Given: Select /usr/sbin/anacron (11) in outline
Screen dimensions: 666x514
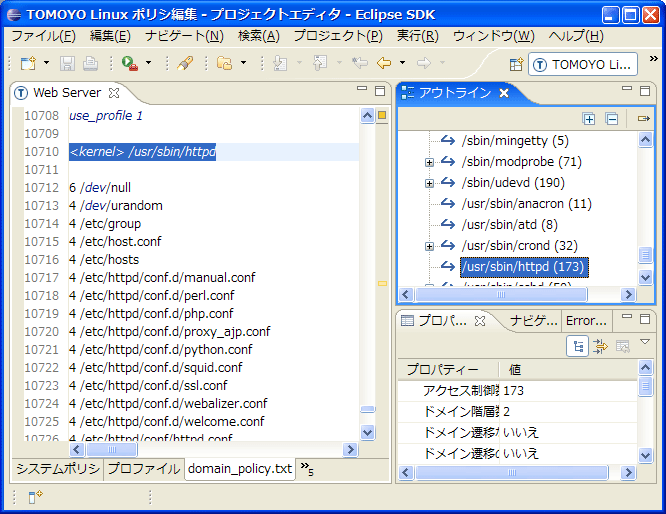Looking at the screenshot, I should [527, 204].
